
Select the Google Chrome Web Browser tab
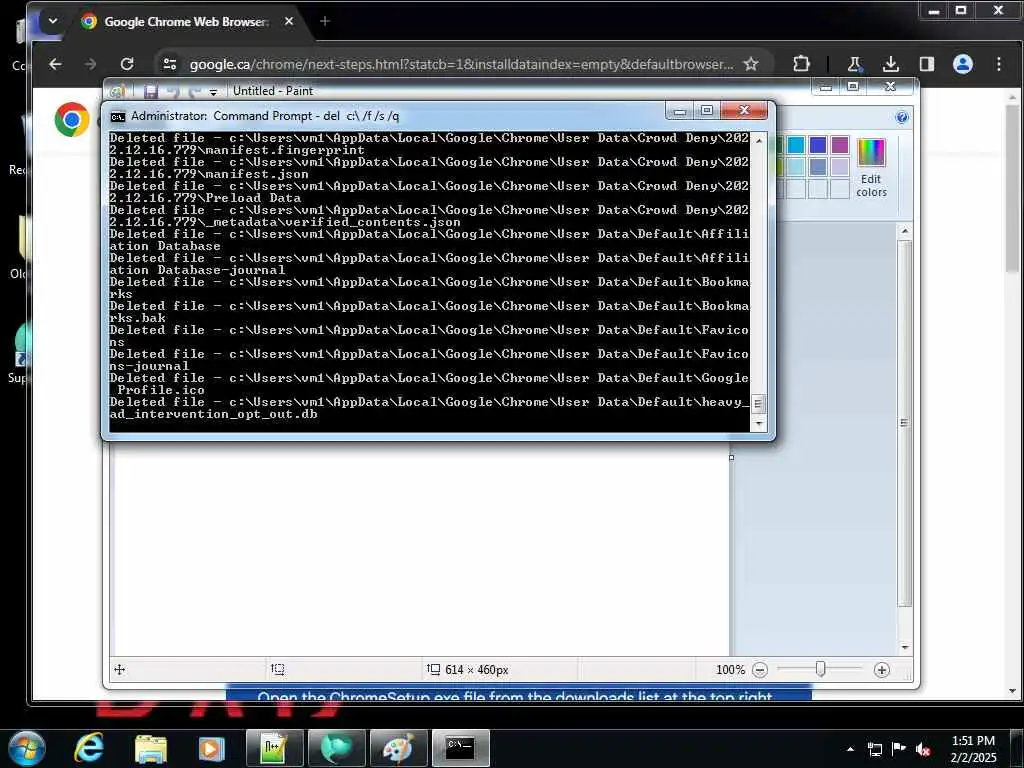tap(186, 22)
